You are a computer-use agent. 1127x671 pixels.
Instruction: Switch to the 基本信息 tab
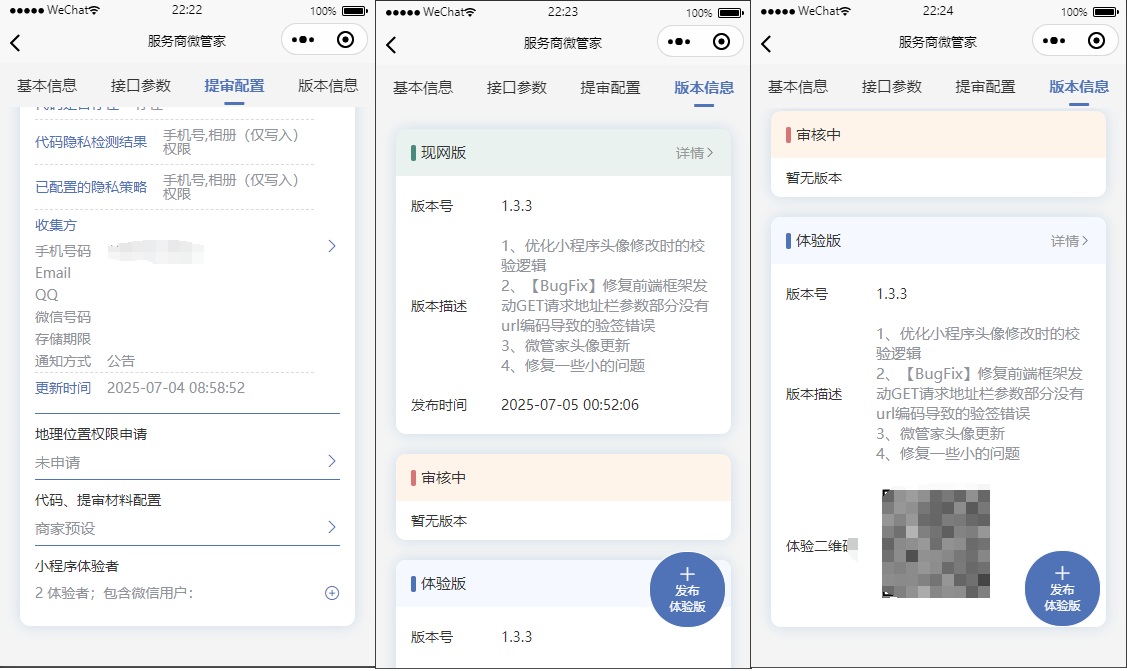click(x=46, y=86)
